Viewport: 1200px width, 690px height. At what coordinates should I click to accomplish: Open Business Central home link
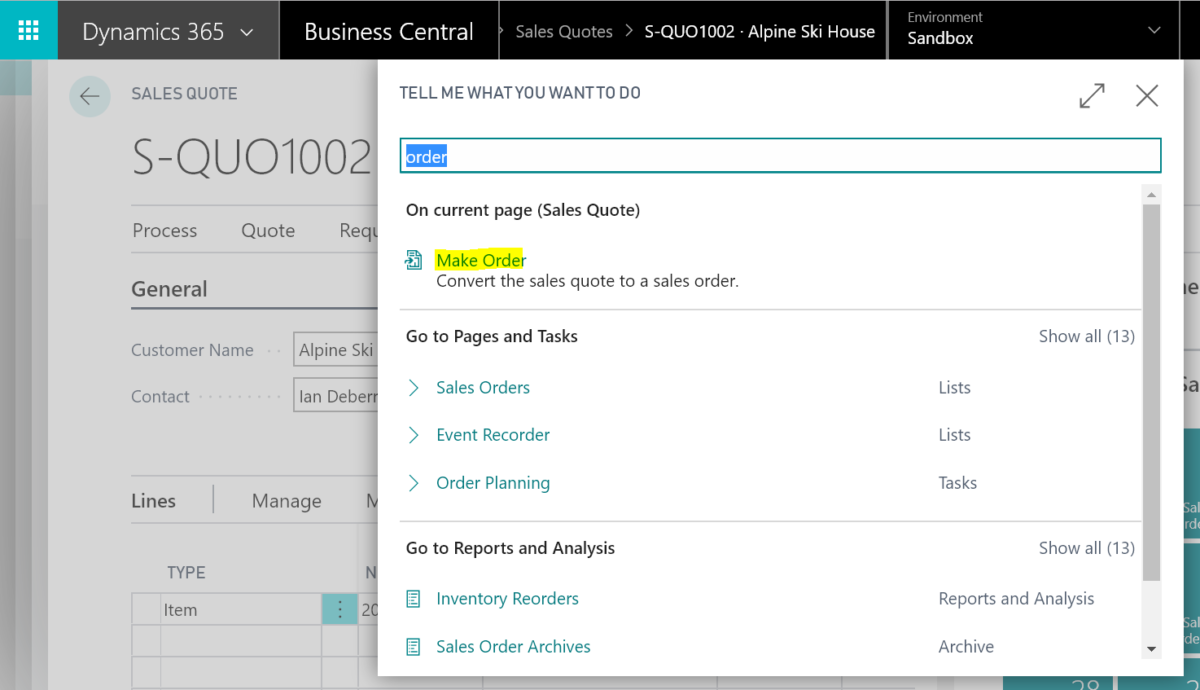click(388, 31)
